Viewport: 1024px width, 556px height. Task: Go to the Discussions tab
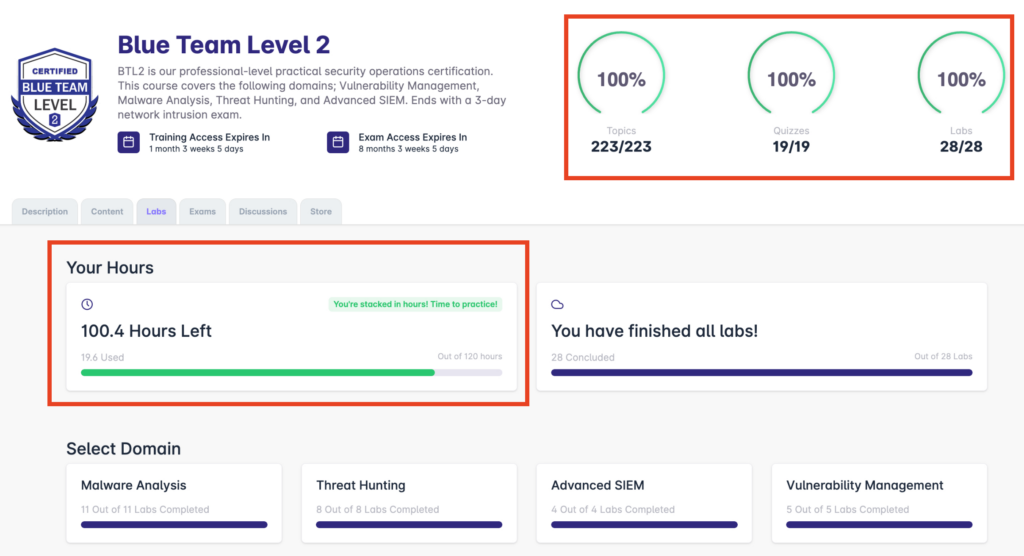pyautogui.click(x=263, y=212)
